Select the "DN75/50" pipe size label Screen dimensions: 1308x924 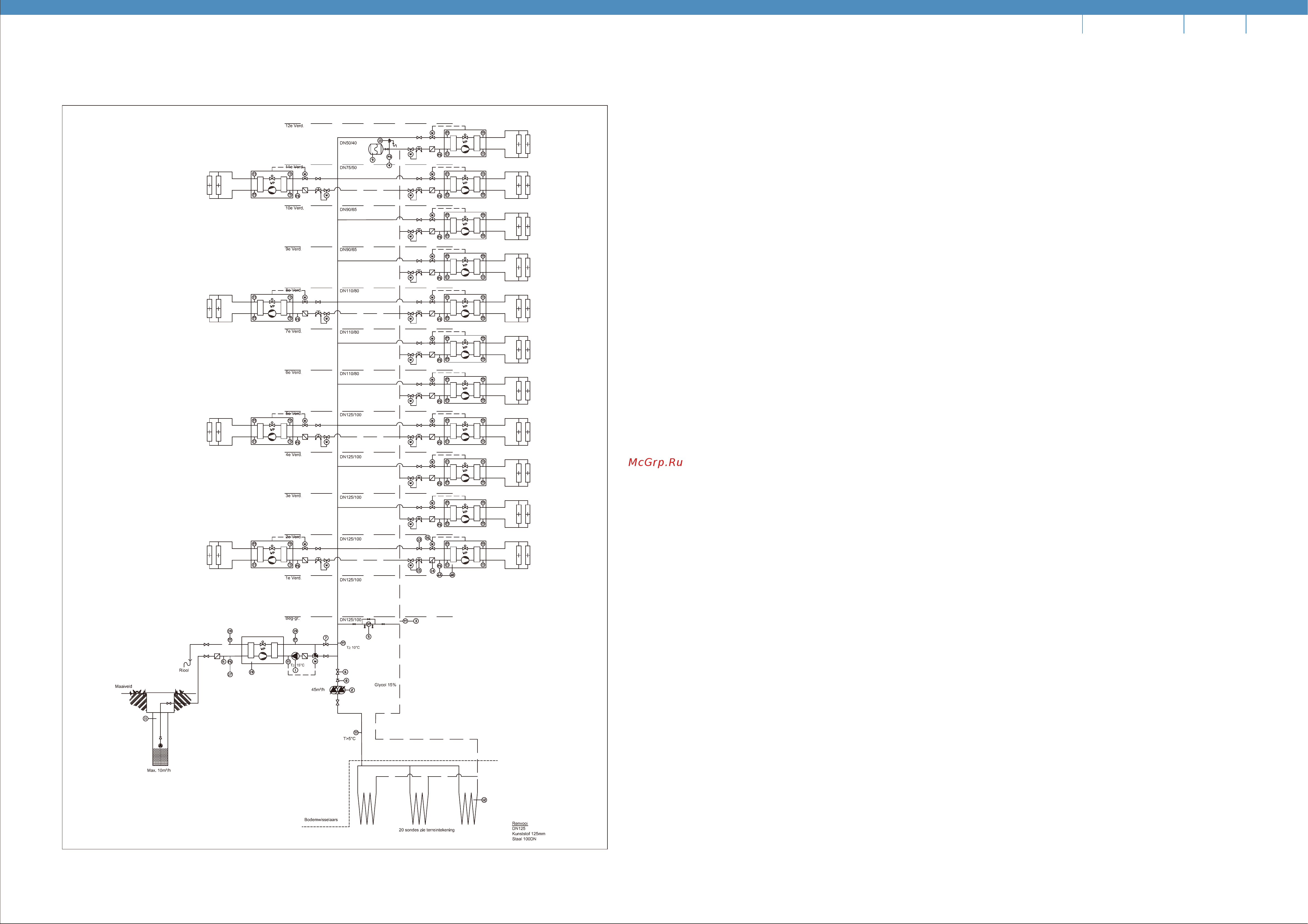pyautogui.click(x=348, y=168)
